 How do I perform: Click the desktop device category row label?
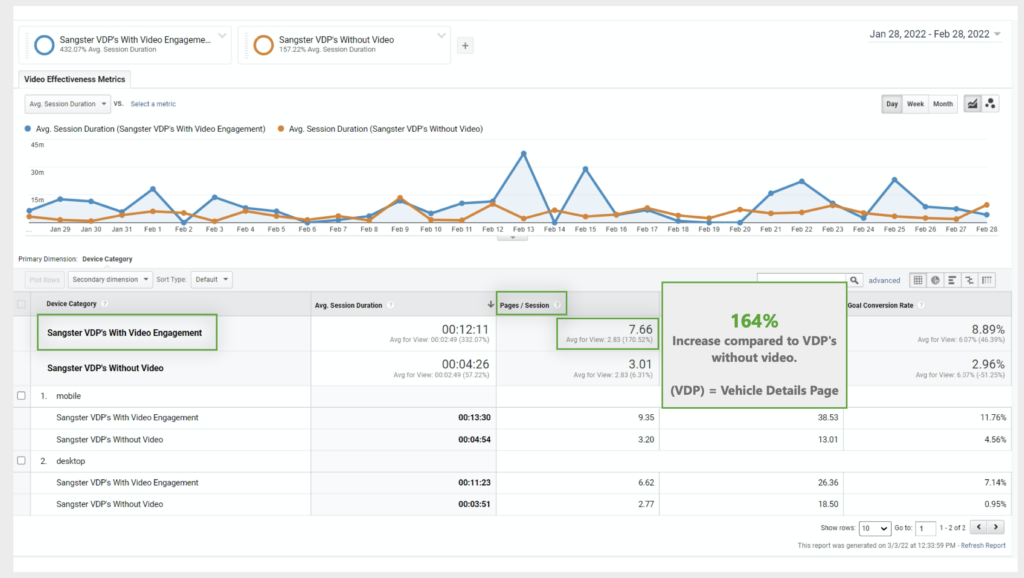[71, 460]
